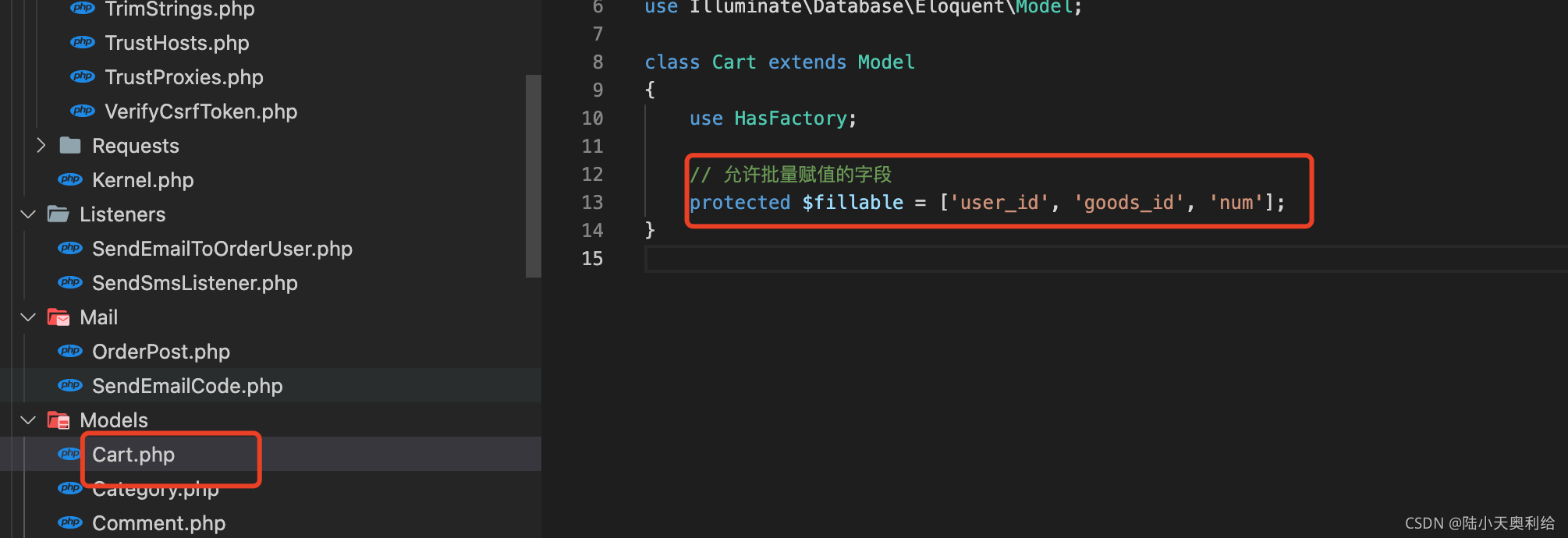1568x538 pixels.
Task: Click 'protected' keyword on line 13
Action: pyautogui.click(x=740, y=203)
